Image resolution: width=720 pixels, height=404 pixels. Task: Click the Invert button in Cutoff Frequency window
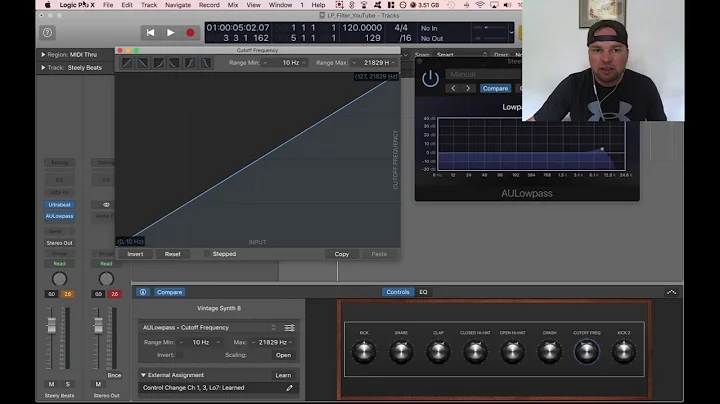coord(135,254)
